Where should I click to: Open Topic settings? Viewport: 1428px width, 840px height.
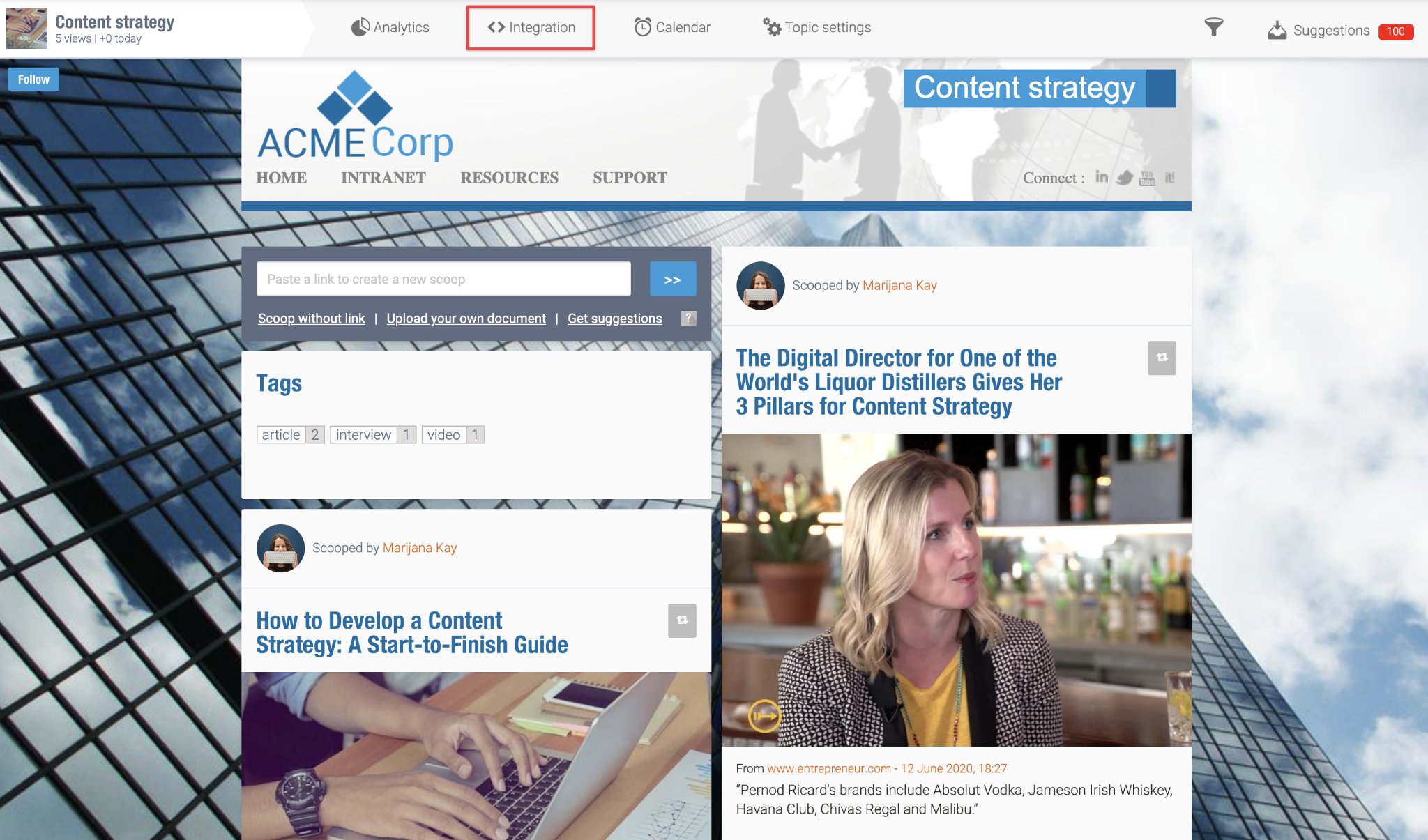tap(817, 27)
